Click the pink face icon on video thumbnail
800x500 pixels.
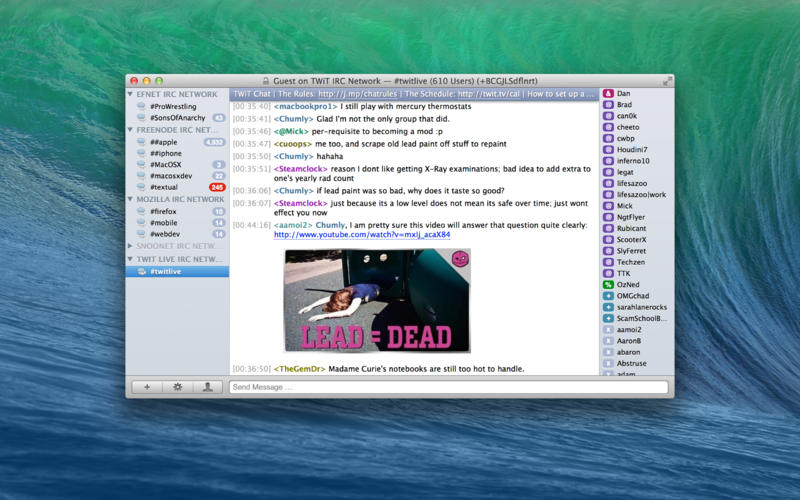coord(460,259)
